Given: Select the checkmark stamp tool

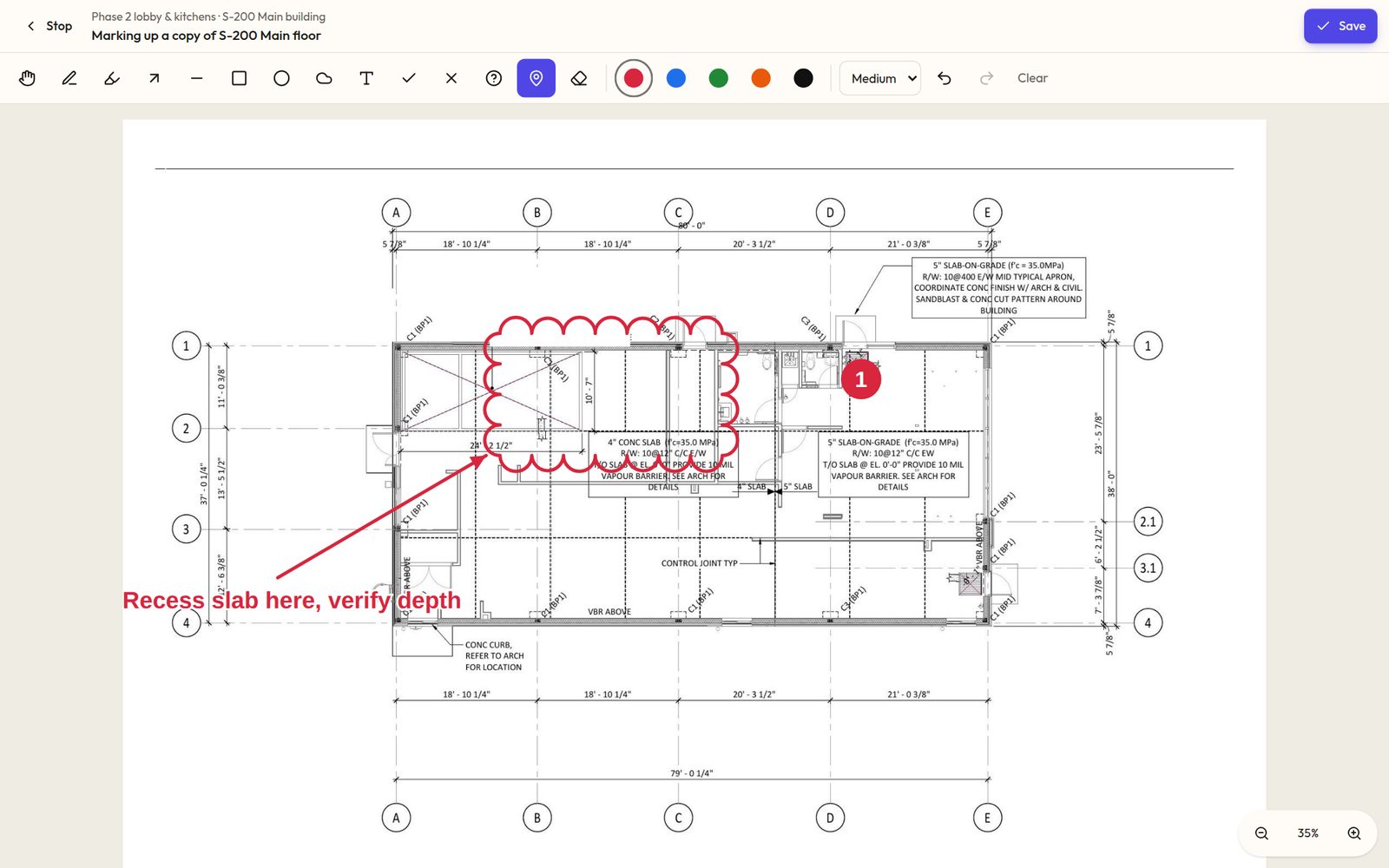Looking at the screenshot, I should click(409, 78).
